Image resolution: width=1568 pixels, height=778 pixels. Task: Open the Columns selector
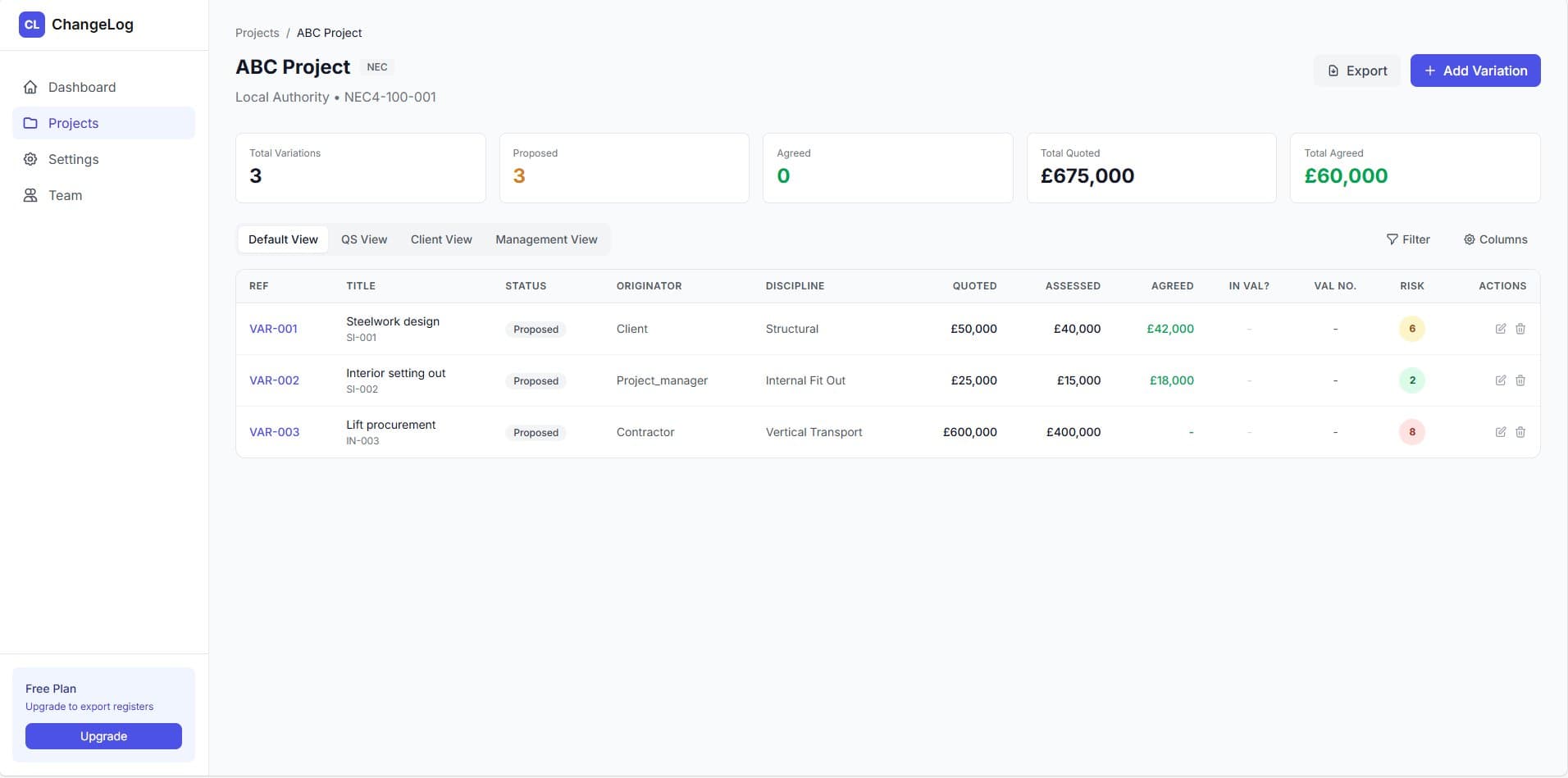point(1495,239)
